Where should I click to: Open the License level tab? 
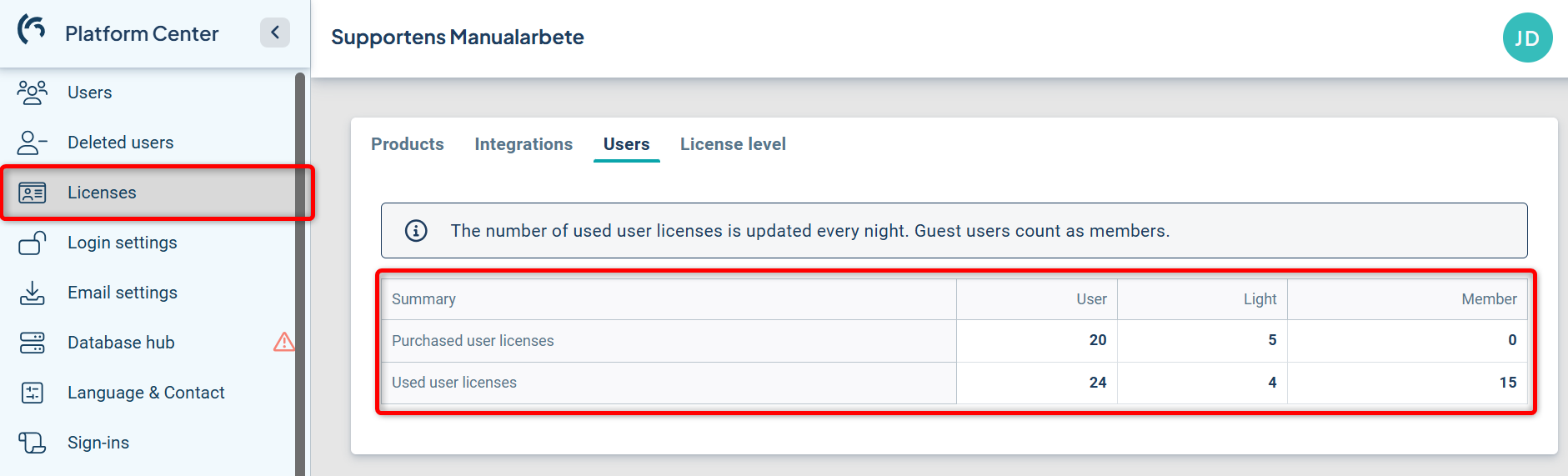(x=733, y=144)
